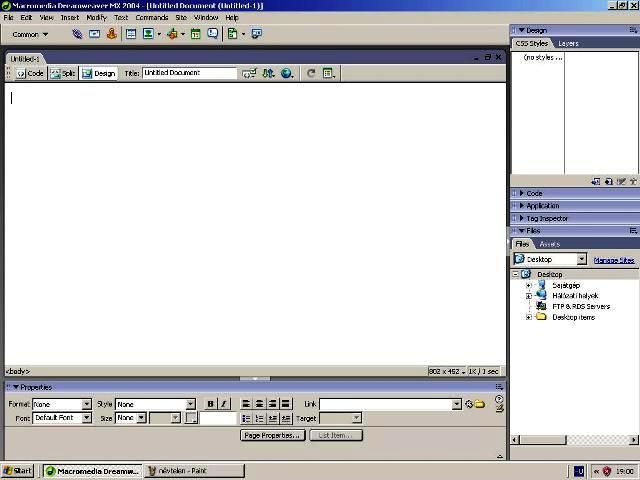
Task: Insert a Named Anchor
Action: pyautogui.click(x=112, y=34)
